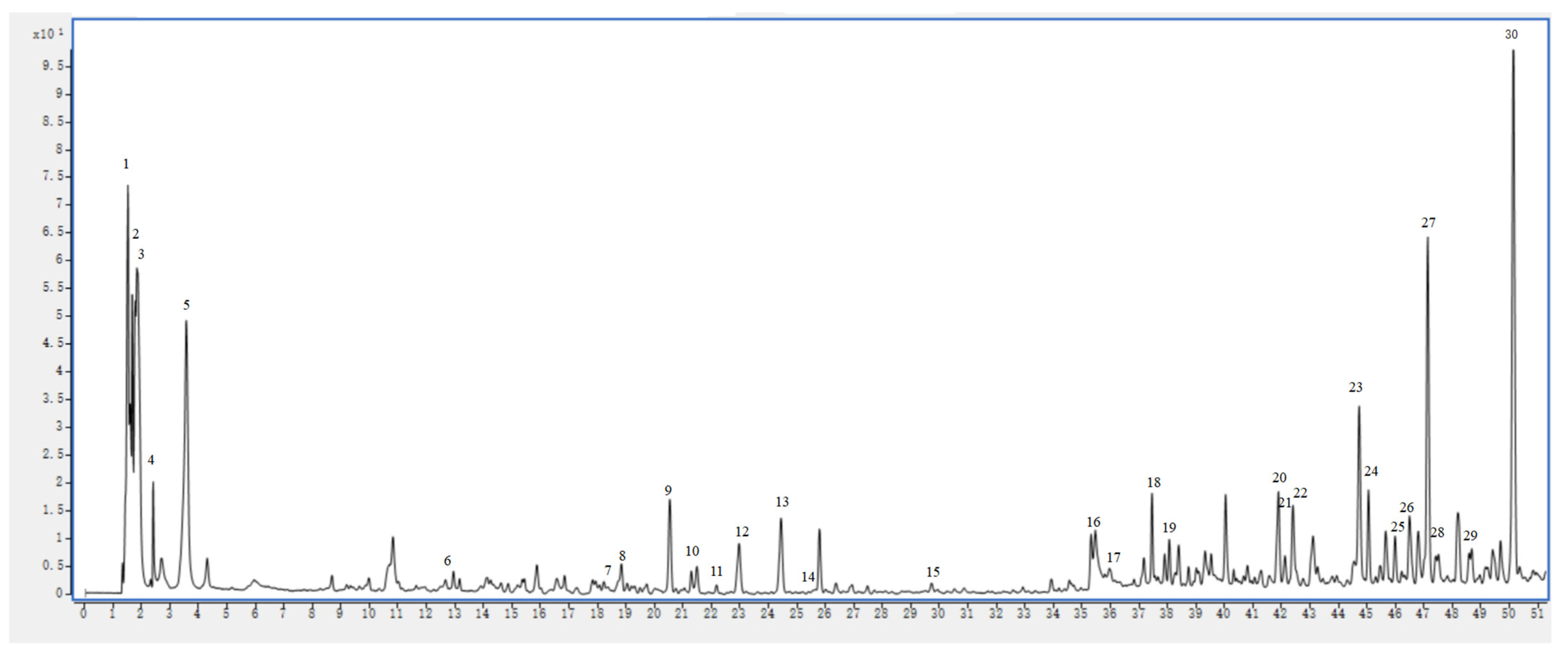Select the x-axis tick labeled 40
This screenshot has height=656, width=1568.
pos(1223,614)
